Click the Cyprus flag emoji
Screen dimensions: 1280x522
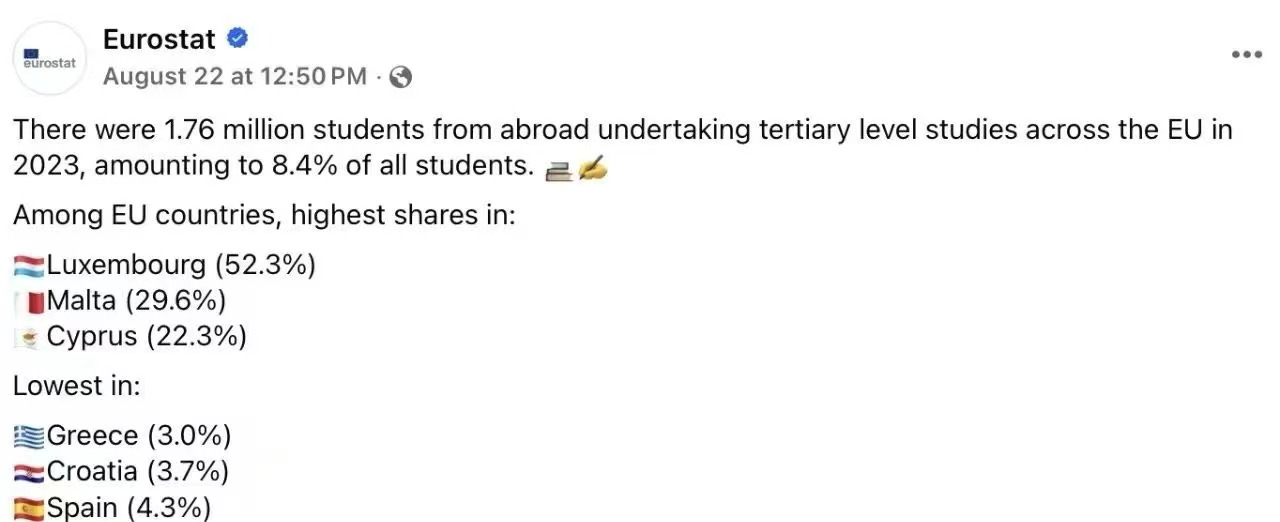click(x=29, y=337)
